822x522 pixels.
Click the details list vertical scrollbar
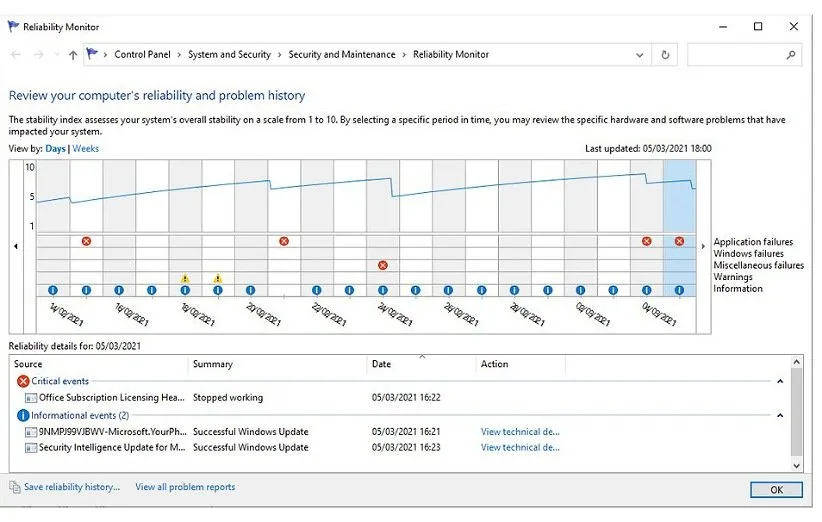(x=796, y=420)
